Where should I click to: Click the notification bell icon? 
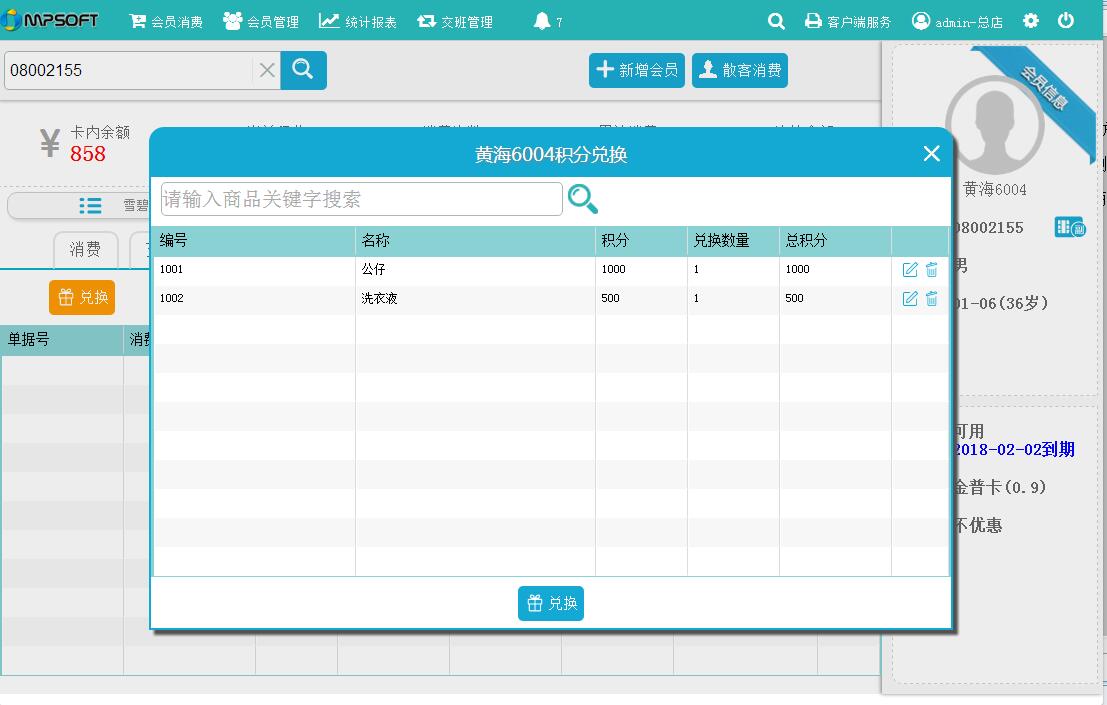(542, 21)
